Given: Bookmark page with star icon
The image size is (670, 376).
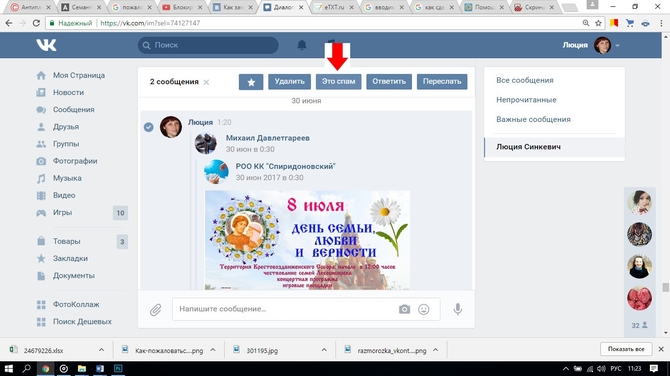Looking at the screenshot, I should point(598,23).
